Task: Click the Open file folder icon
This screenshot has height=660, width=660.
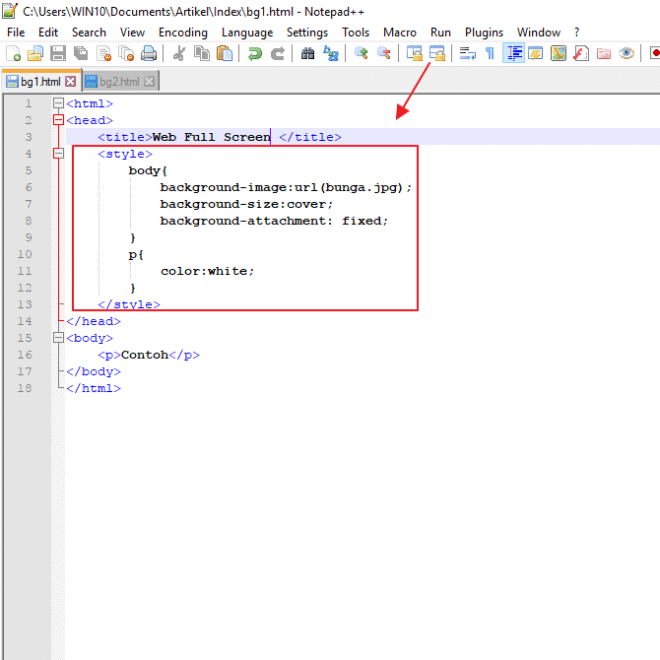Action: [35, 54]
